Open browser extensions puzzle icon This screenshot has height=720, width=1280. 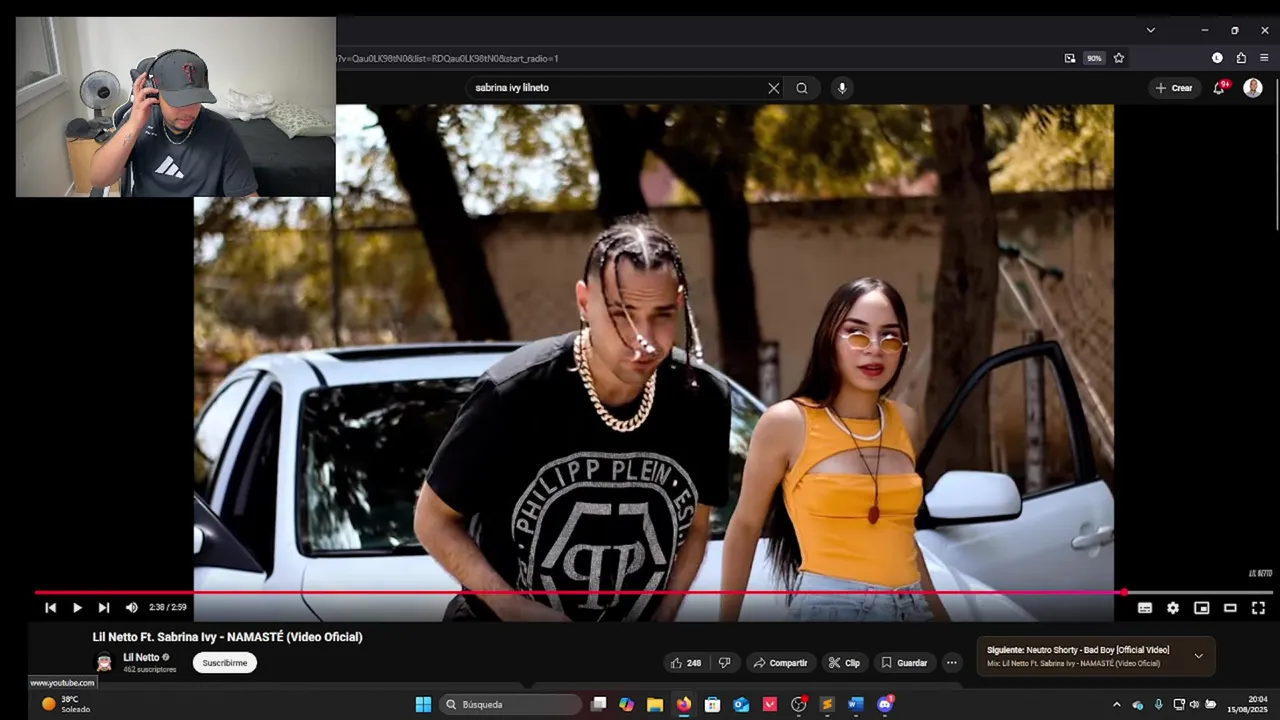1241,58
